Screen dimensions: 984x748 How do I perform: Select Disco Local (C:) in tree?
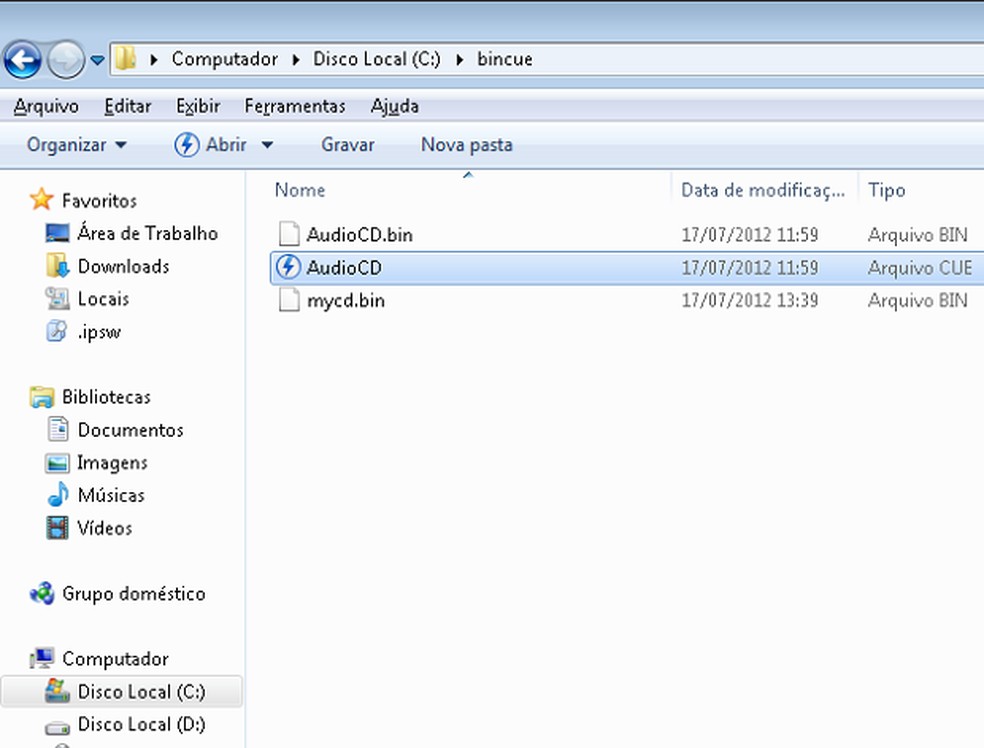coord(141,692)
